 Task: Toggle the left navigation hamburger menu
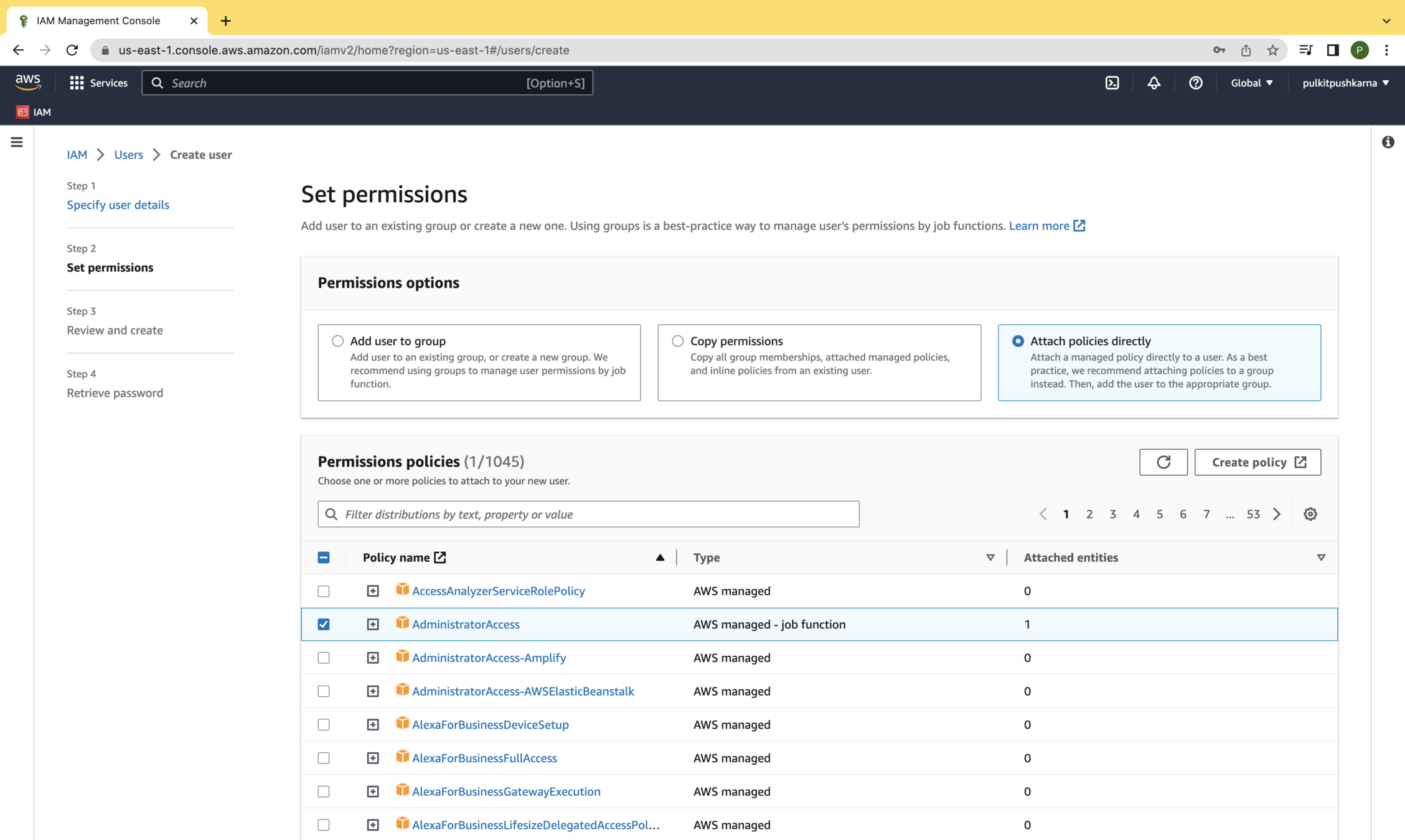17,142
